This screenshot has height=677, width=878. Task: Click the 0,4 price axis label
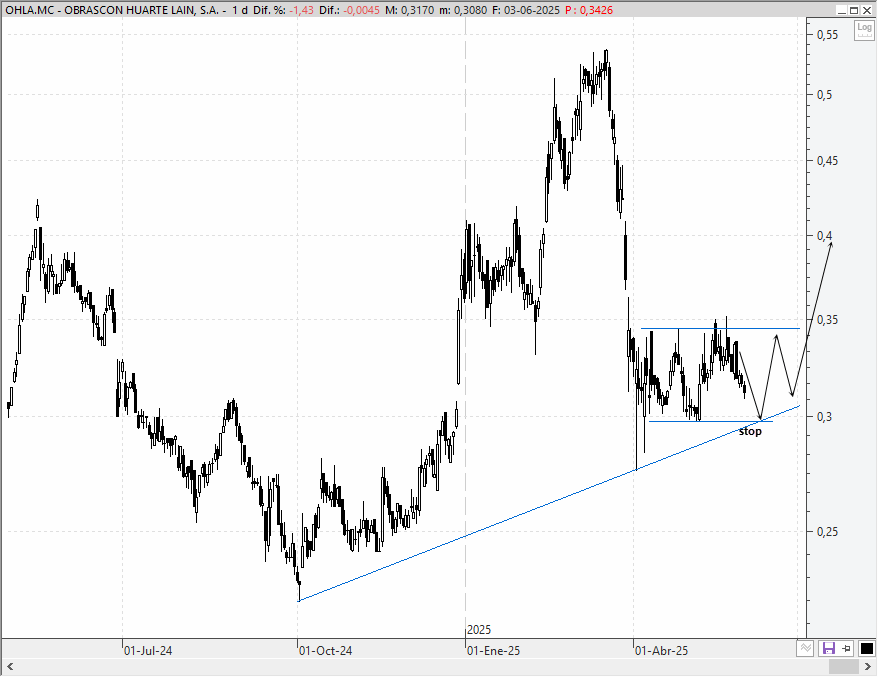[824, 236]
